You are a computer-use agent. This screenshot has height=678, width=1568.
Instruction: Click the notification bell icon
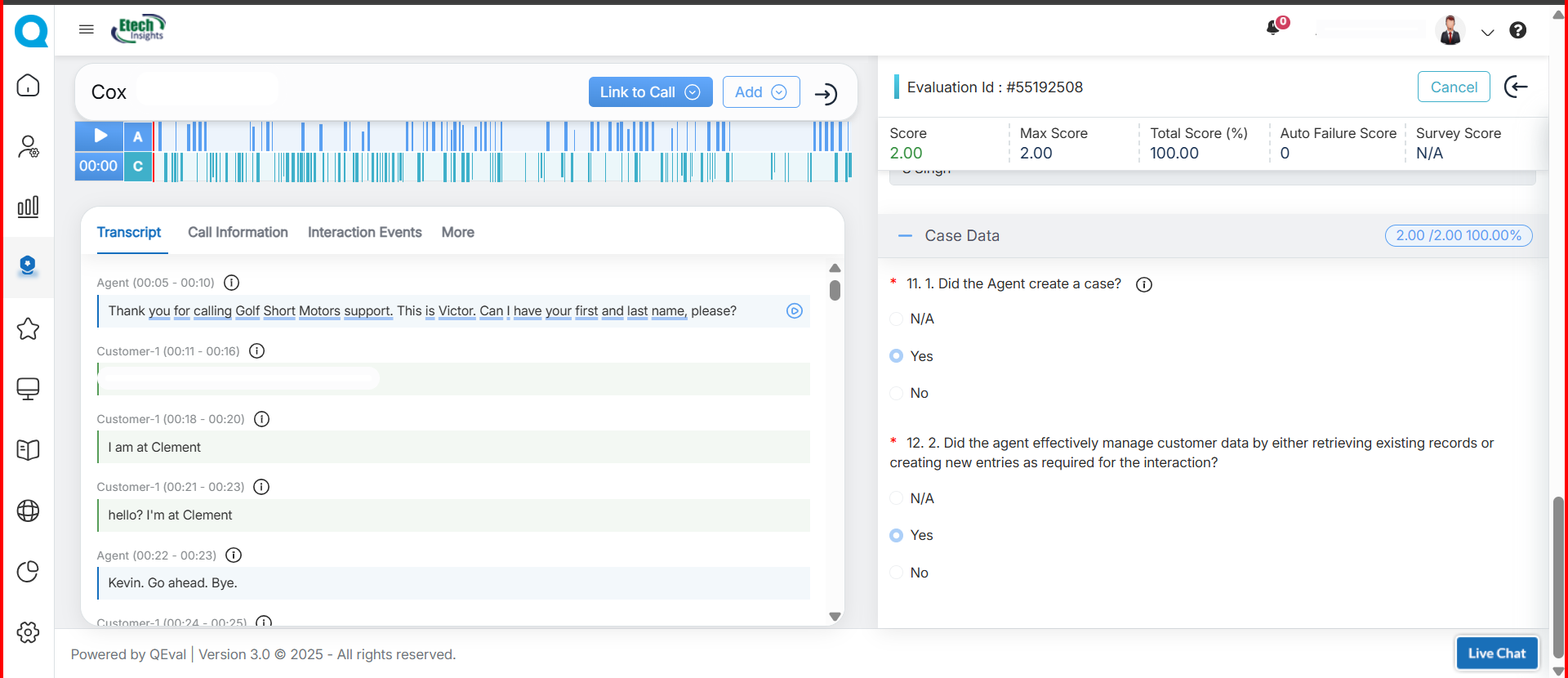(x=1273, y=29)
